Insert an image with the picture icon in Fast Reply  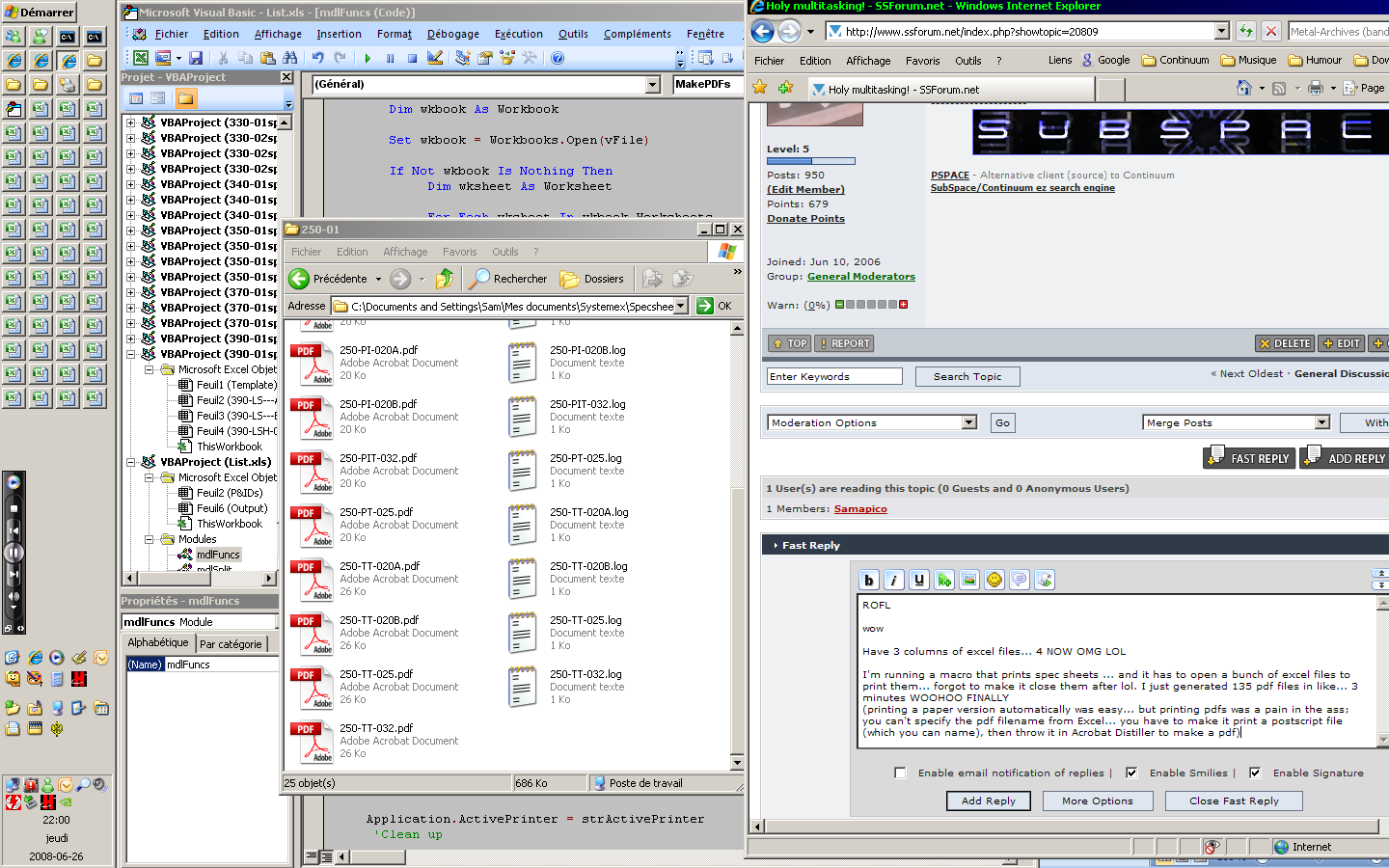[x=969, y=580]
